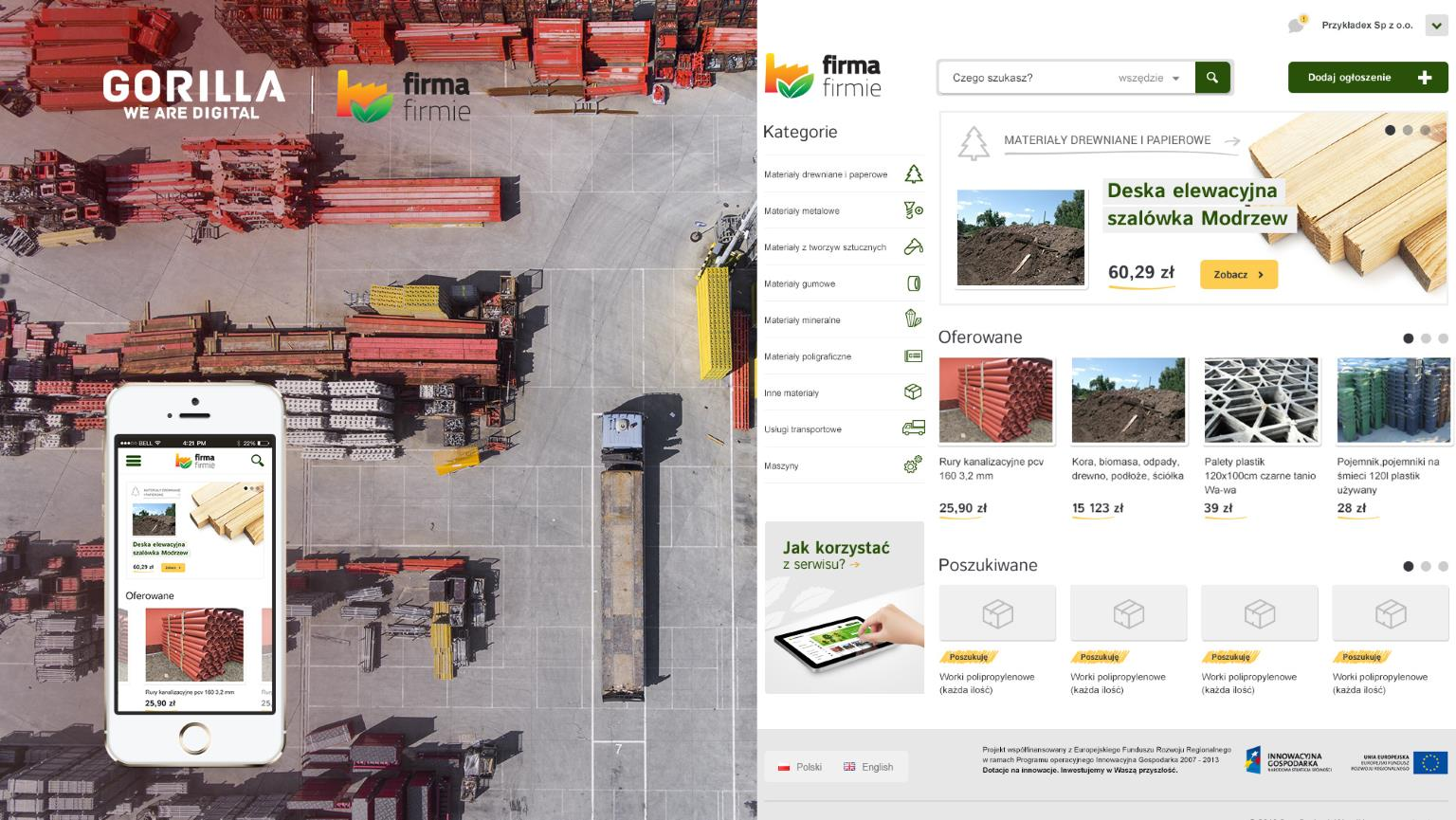This screenshot has width=1456, height=820.
Task: Click the 'MATERIAŁY DREWNIANE I PAPIEROWE' banner heading
Action: [x=1107, y=140]
